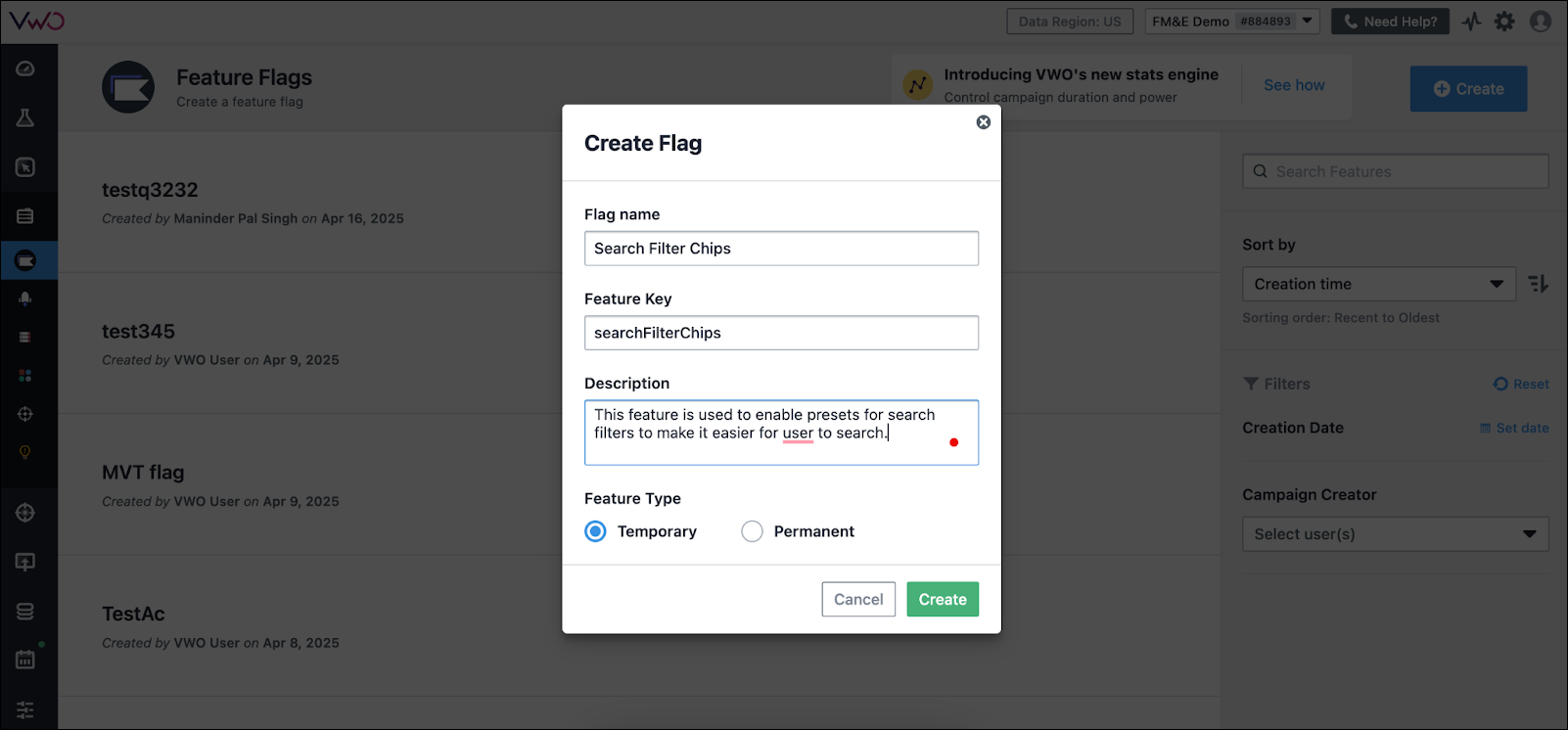The image size is (1568, 730).
Task: Follow the See how link
Action: click(1294, 85)
